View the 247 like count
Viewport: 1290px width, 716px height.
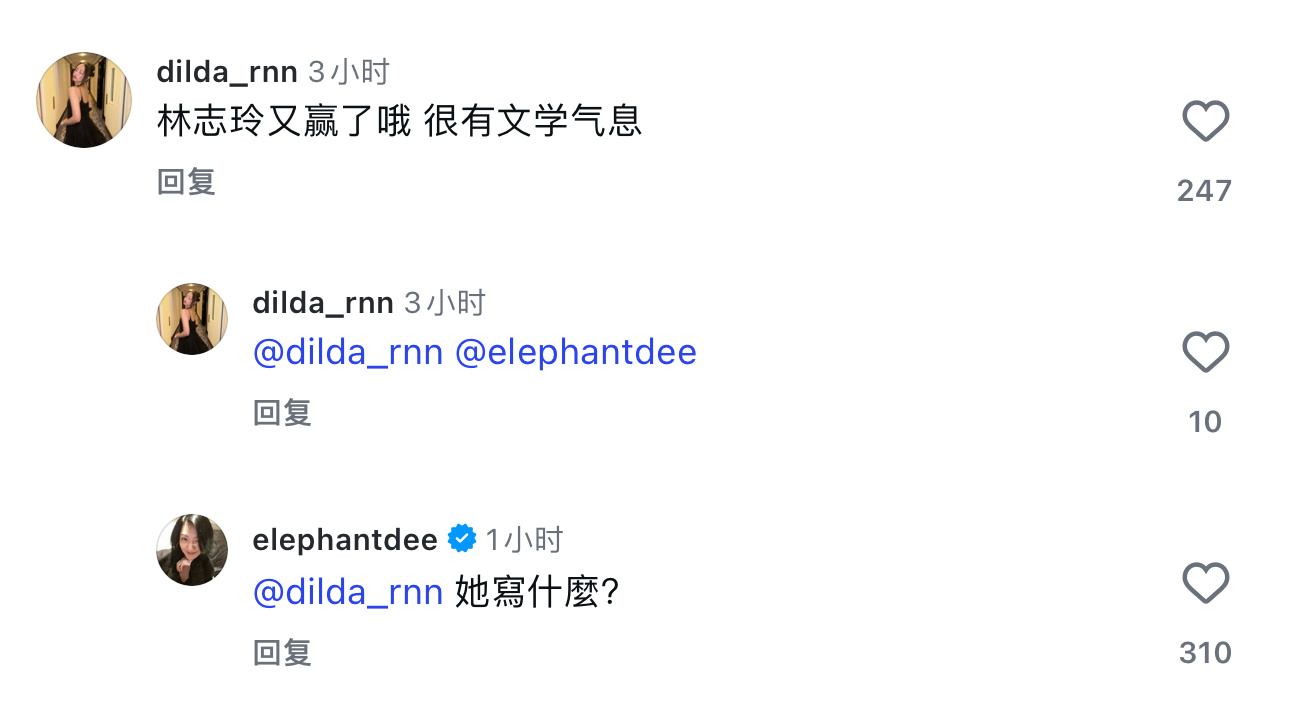click(1204, 190)
